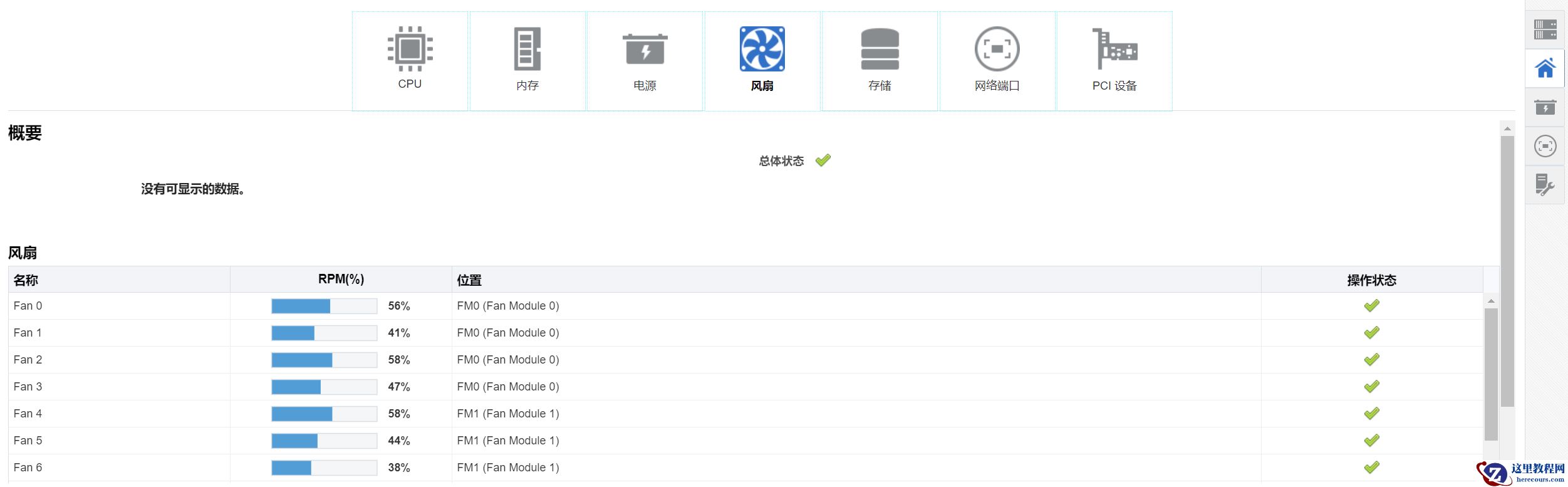The height and width of the screenshot is (487, 1568).
Task: Open the 电源 power section
Action: tap(645, 61)
